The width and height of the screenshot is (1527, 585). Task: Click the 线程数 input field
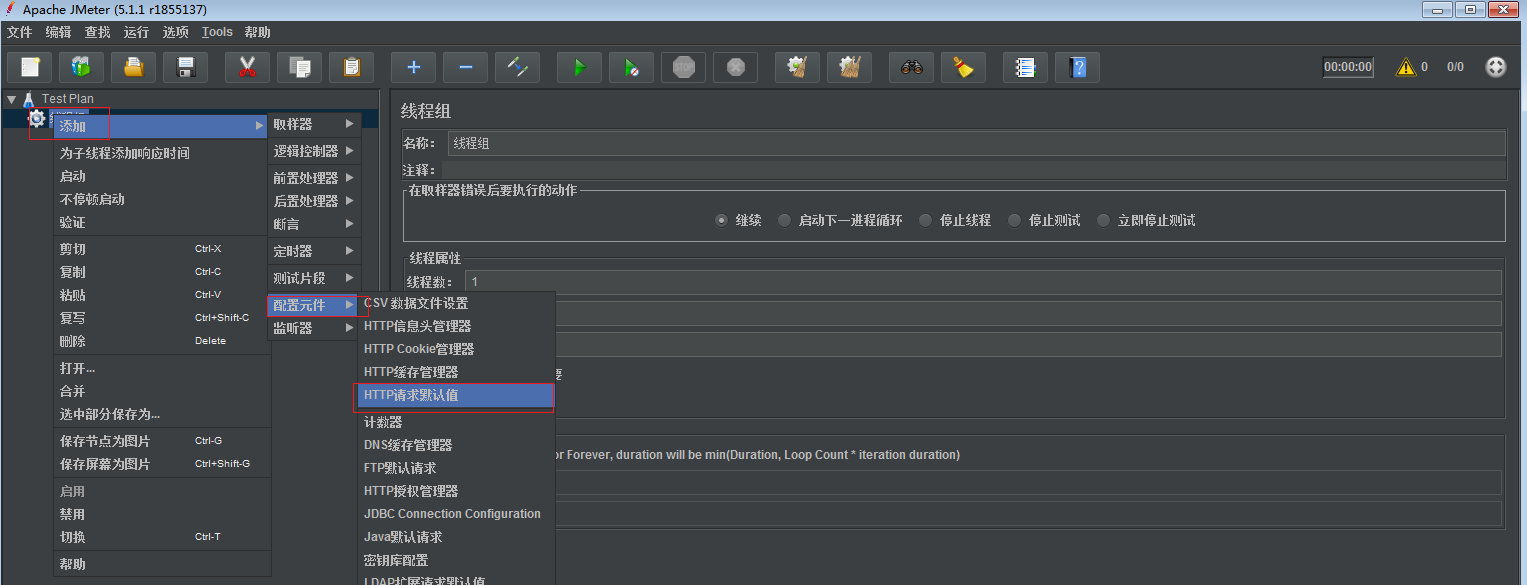[x=983, y=282]
